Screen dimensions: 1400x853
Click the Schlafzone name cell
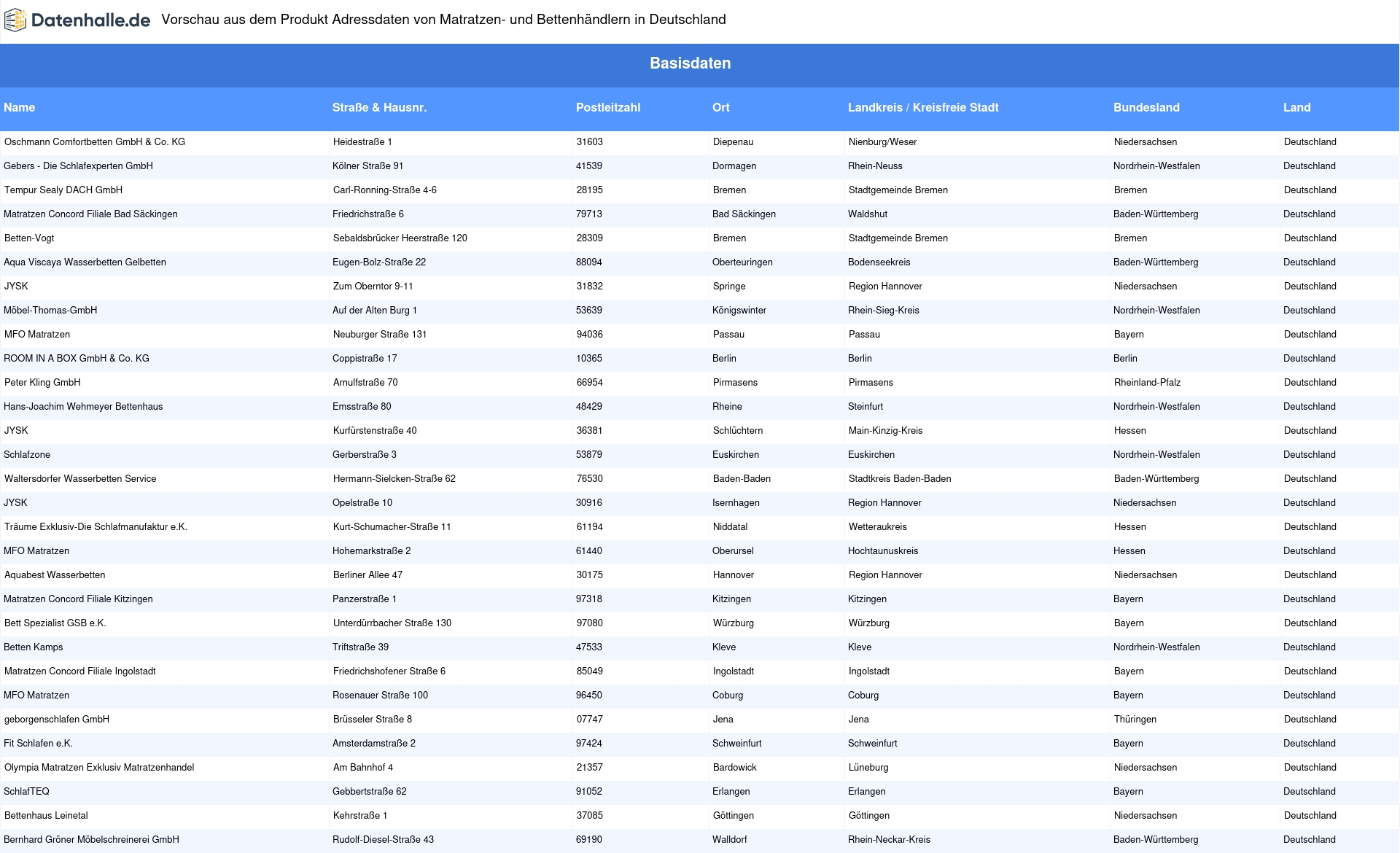coord(27,455)
